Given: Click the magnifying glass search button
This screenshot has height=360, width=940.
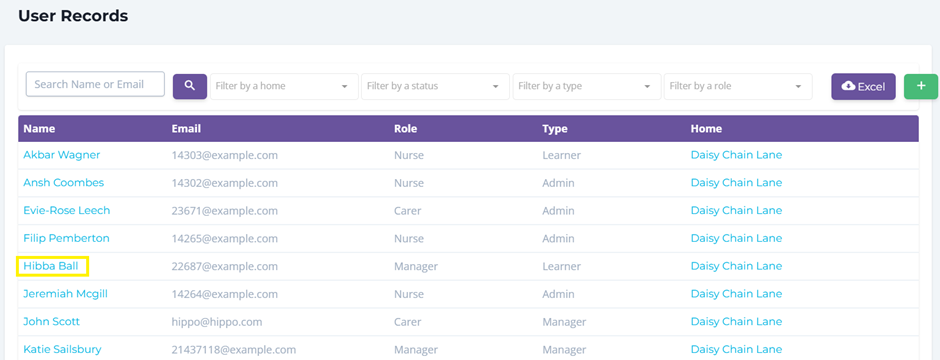Looking at the screenshot, I should [190, 86].
